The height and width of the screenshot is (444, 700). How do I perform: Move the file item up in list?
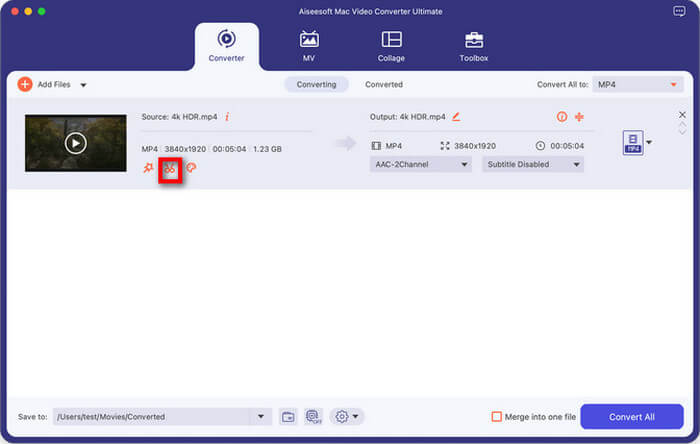click(682, 124)
